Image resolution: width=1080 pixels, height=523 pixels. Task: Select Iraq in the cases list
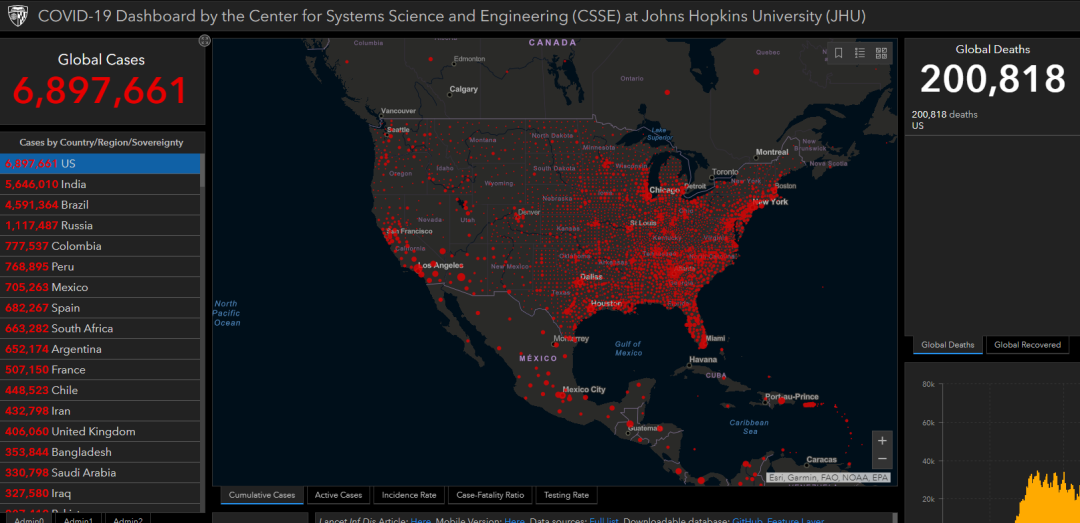point(100,494)
